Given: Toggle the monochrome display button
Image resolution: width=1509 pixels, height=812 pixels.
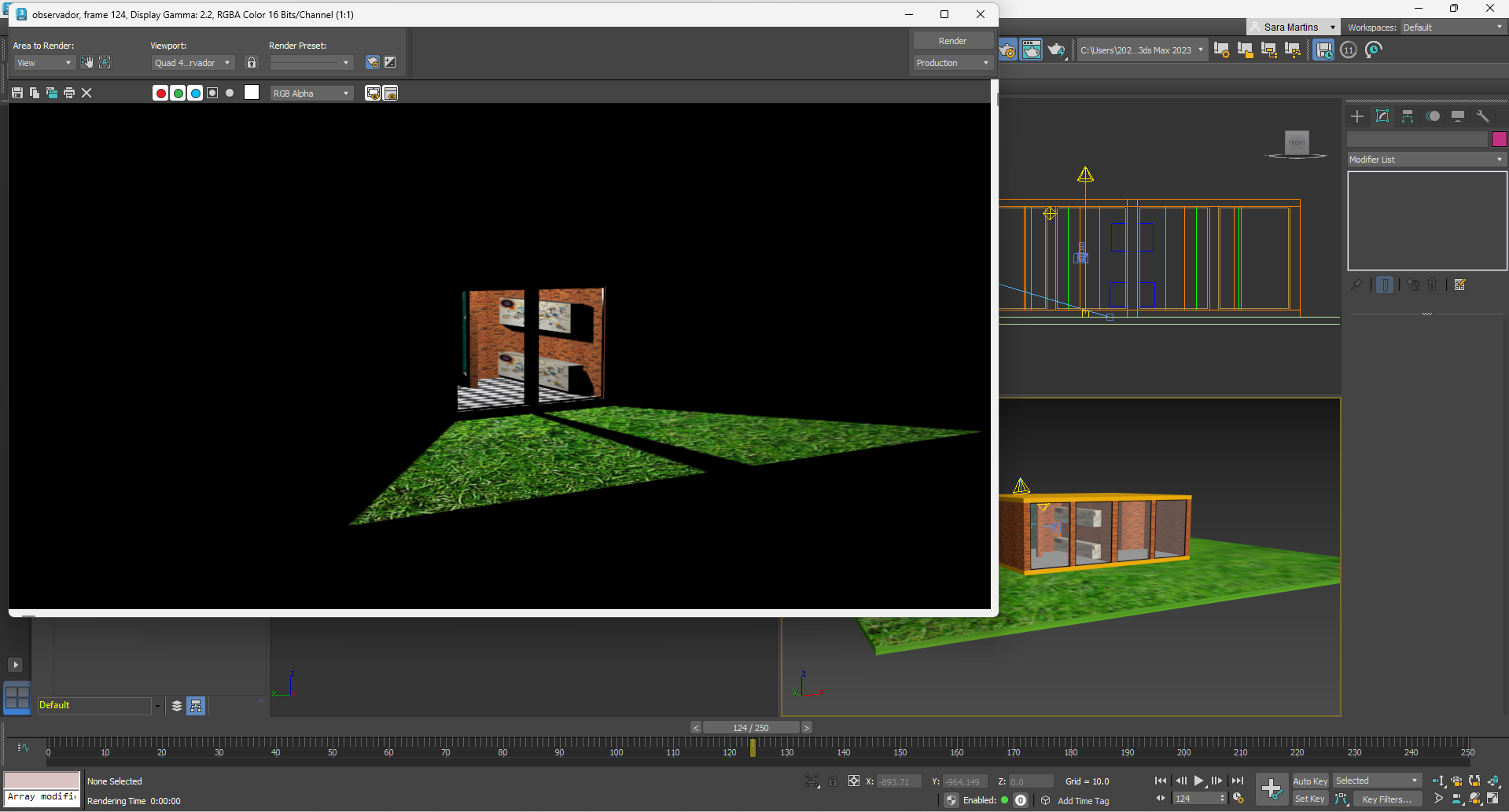Looking at the screenshot, I should [230, 93].
